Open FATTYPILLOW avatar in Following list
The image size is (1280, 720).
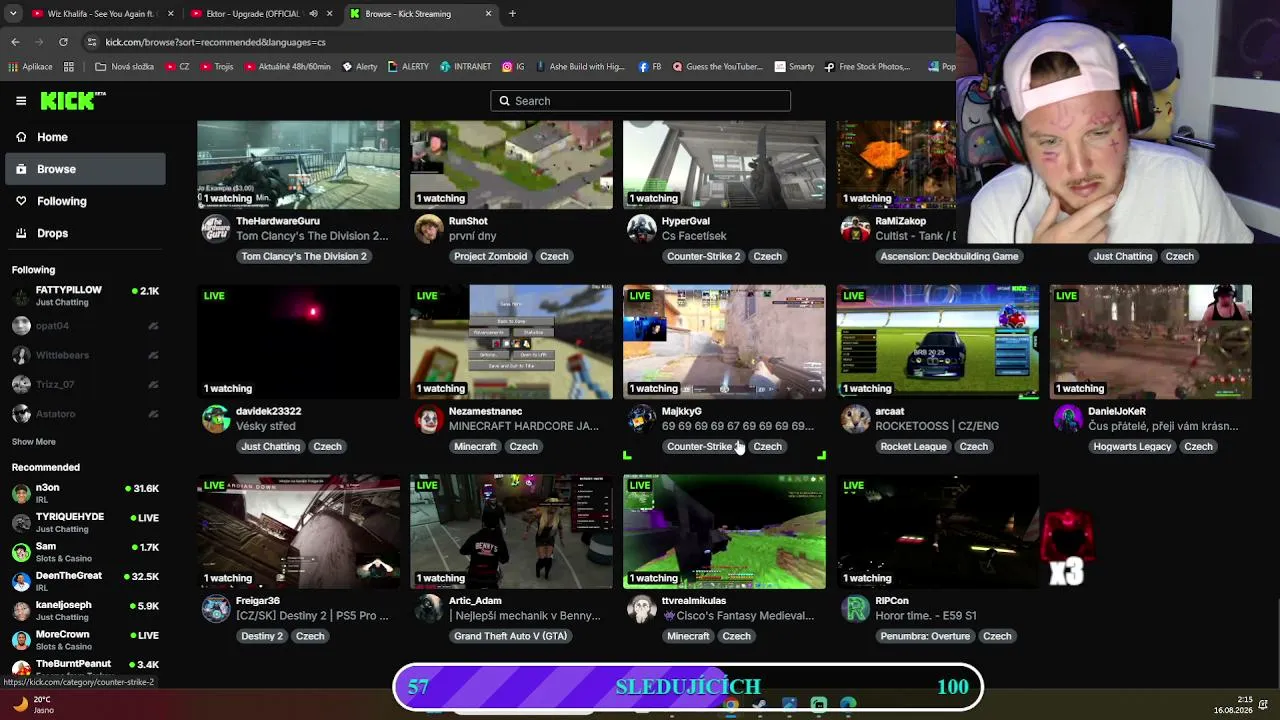[21, 296]
